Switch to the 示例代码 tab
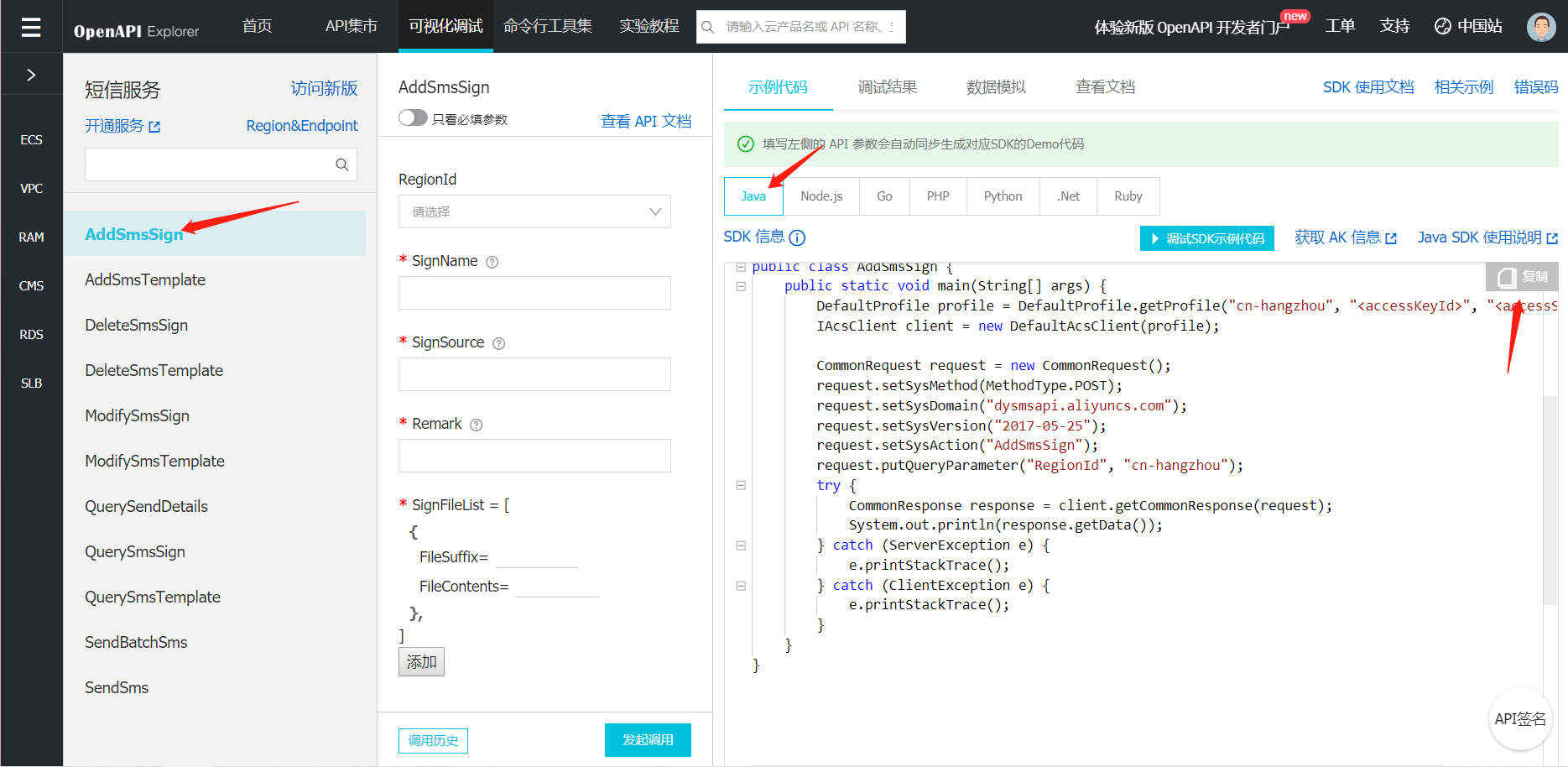This screenshot has height=767, width=1568. [778, 87]
